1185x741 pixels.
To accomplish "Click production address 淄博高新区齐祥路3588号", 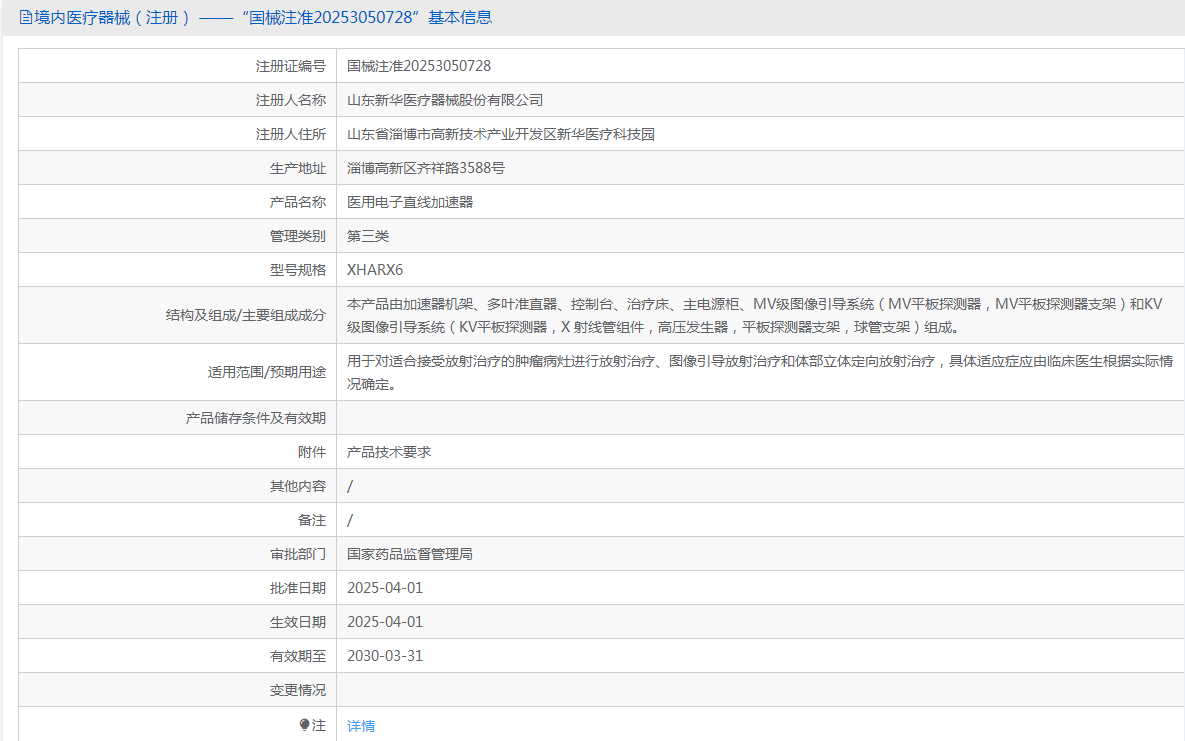I will pyautogui.click(x=426, y=168).
